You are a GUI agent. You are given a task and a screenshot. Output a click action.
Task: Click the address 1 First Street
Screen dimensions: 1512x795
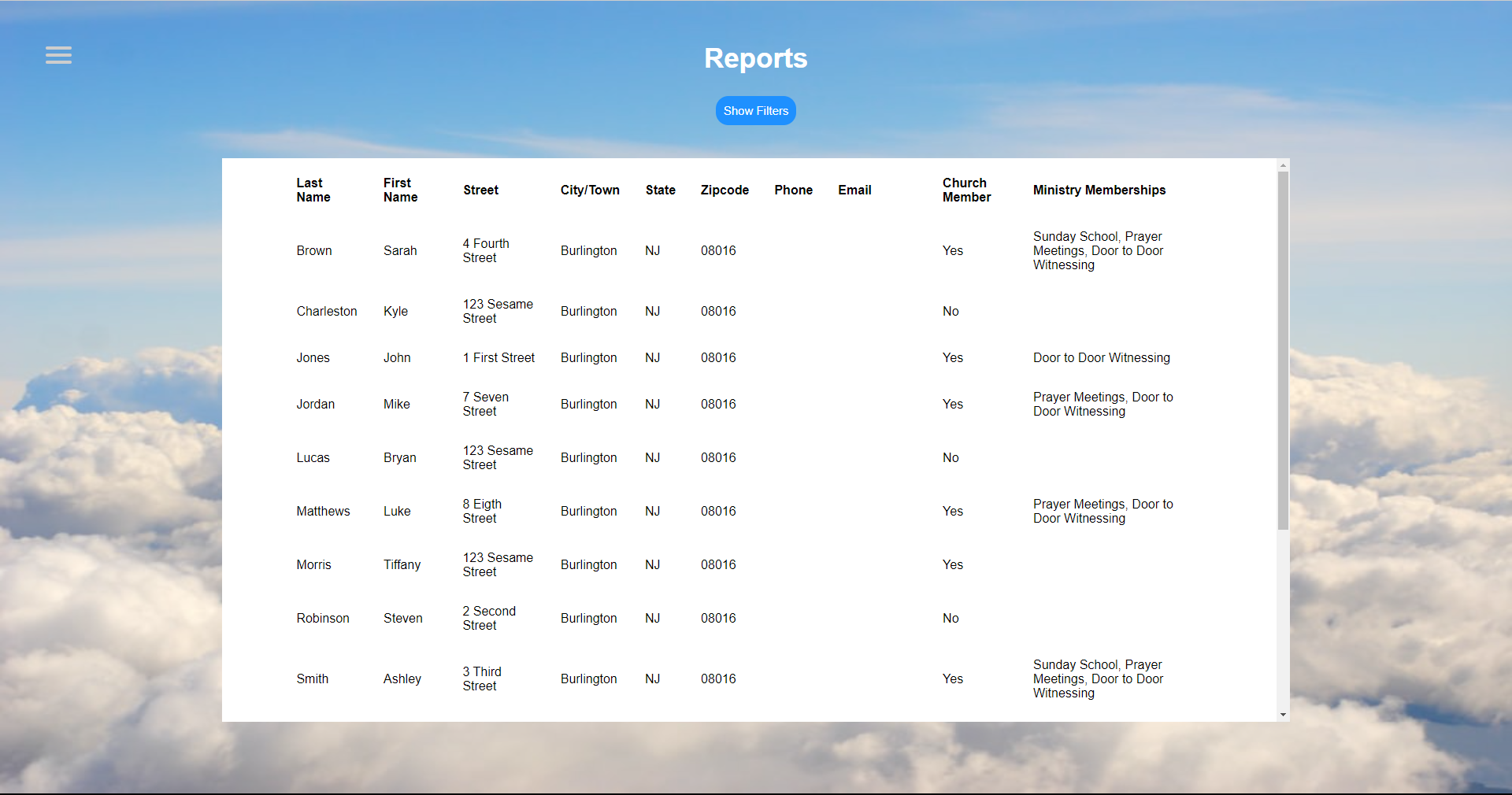click(498, 357)
